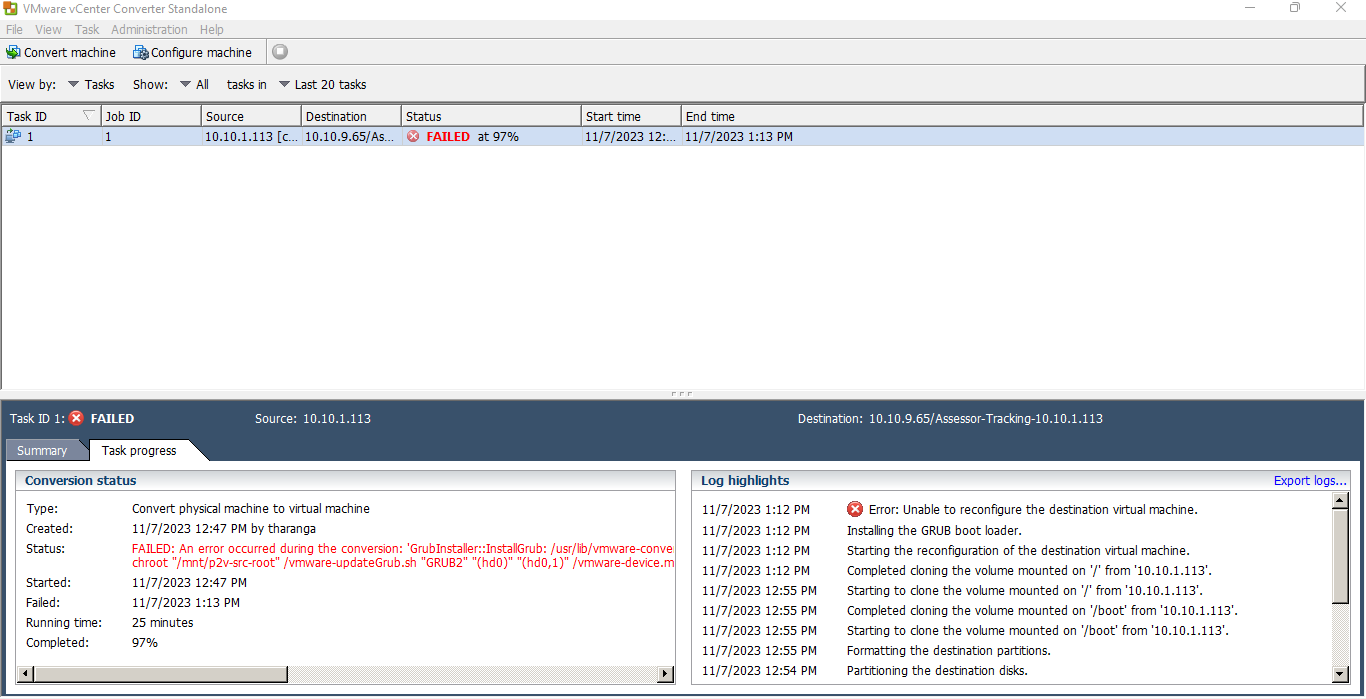Click 'Partitioning the destination disks.' log entry
This screenshot has width=1366, height=699.
click(937, 670)
